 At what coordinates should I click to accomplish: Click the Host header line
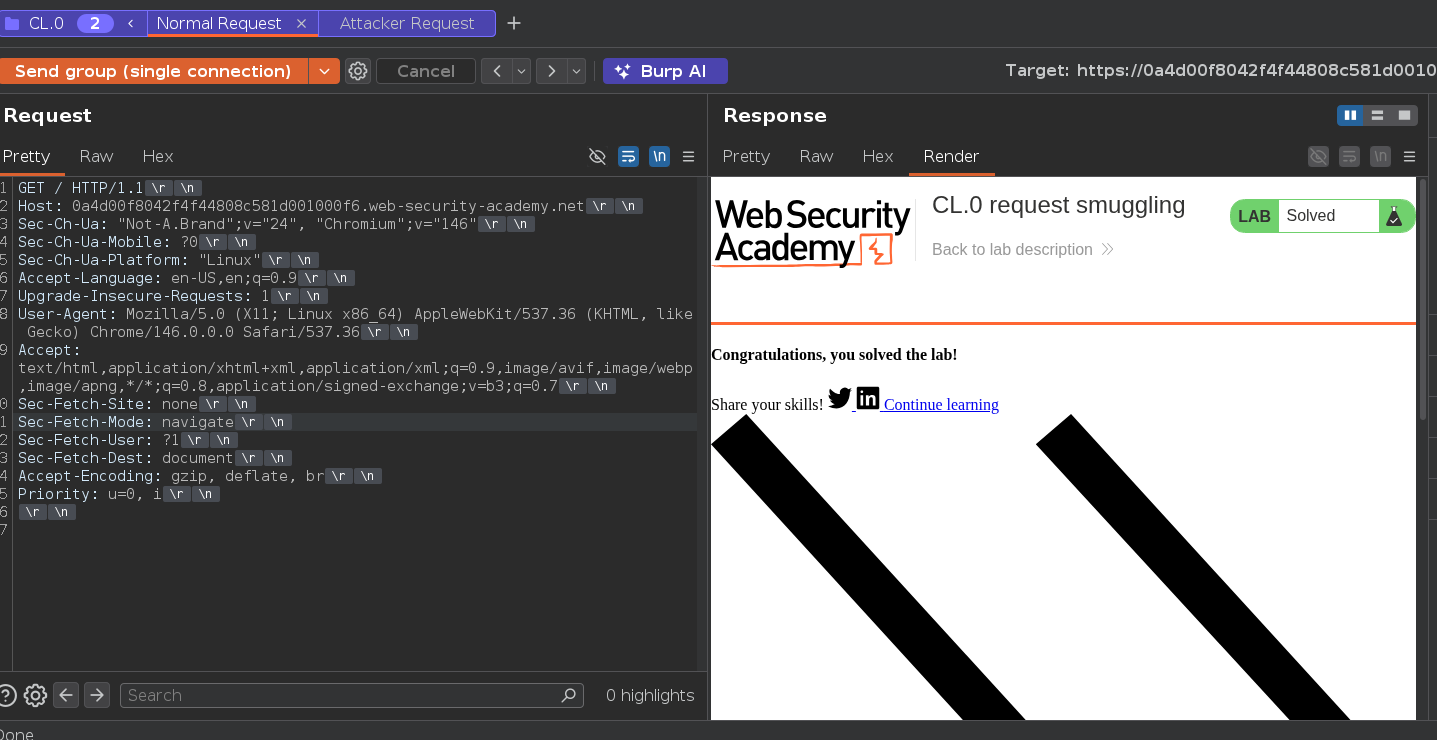pos(330,206)
